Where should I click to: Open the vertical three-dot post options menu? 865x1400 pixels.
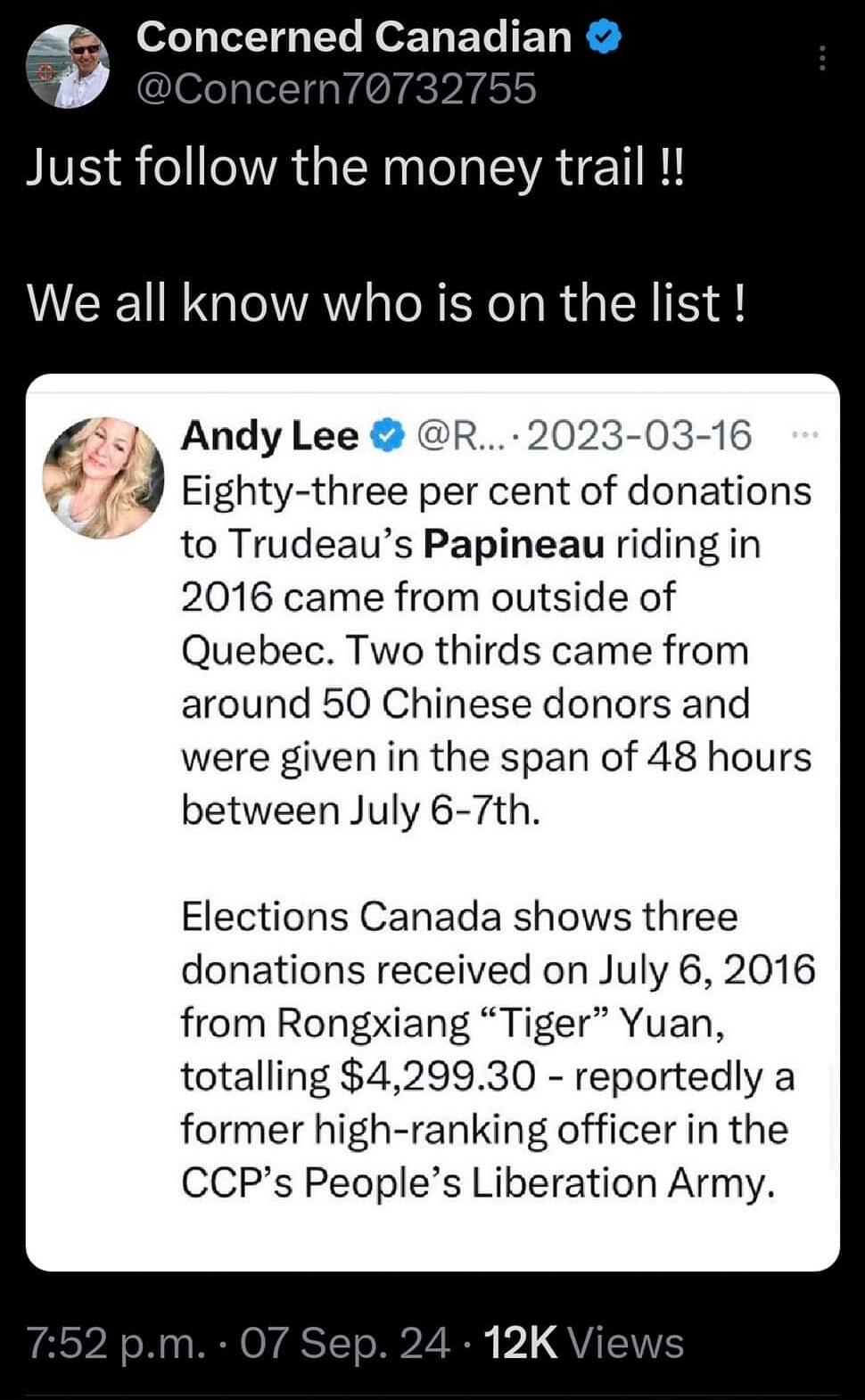click(821, 59)
